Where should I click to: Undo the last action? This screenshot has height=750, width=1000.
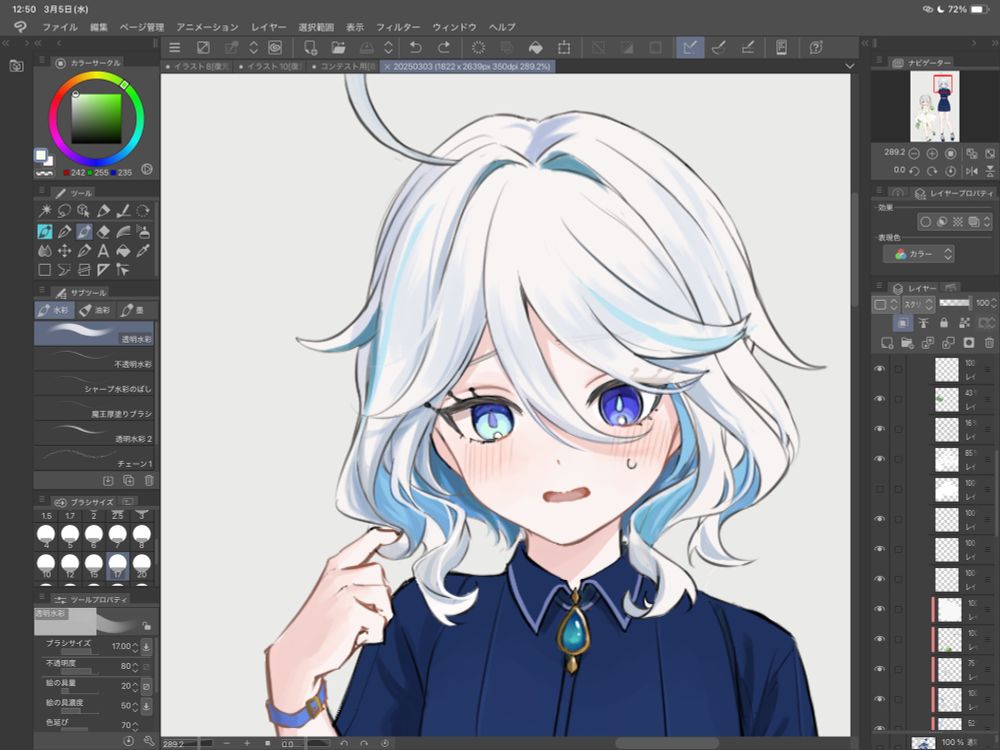pos(416,48)
